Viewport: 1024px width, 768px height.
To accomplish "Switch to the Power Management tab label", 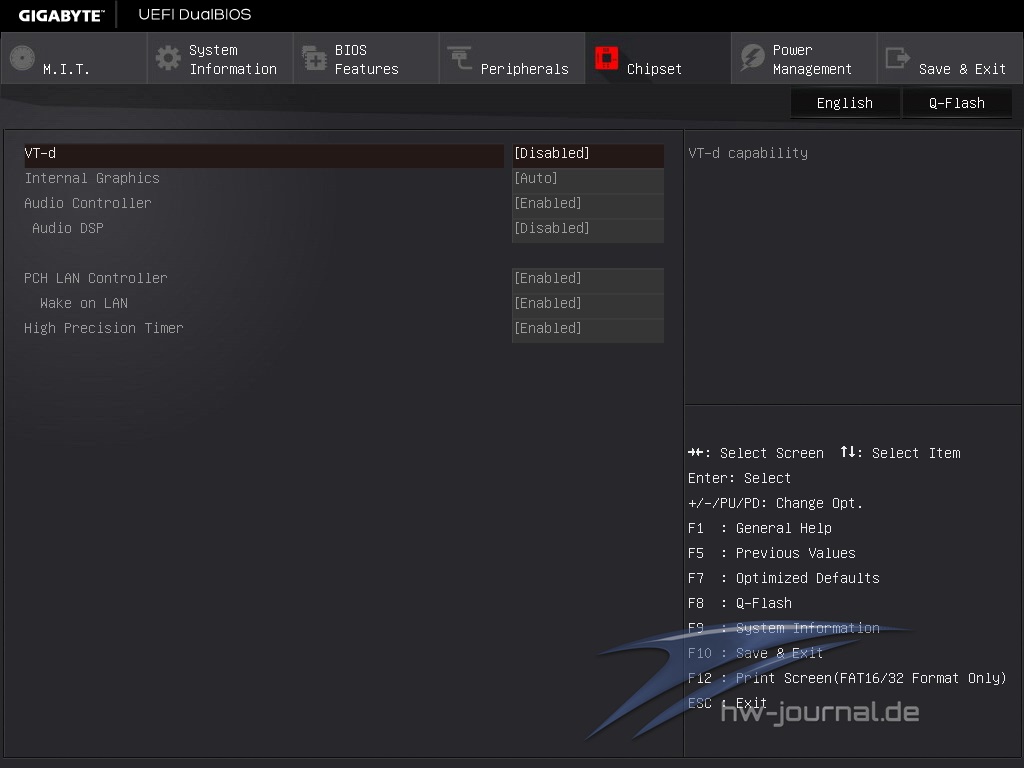I will [811, 60].
